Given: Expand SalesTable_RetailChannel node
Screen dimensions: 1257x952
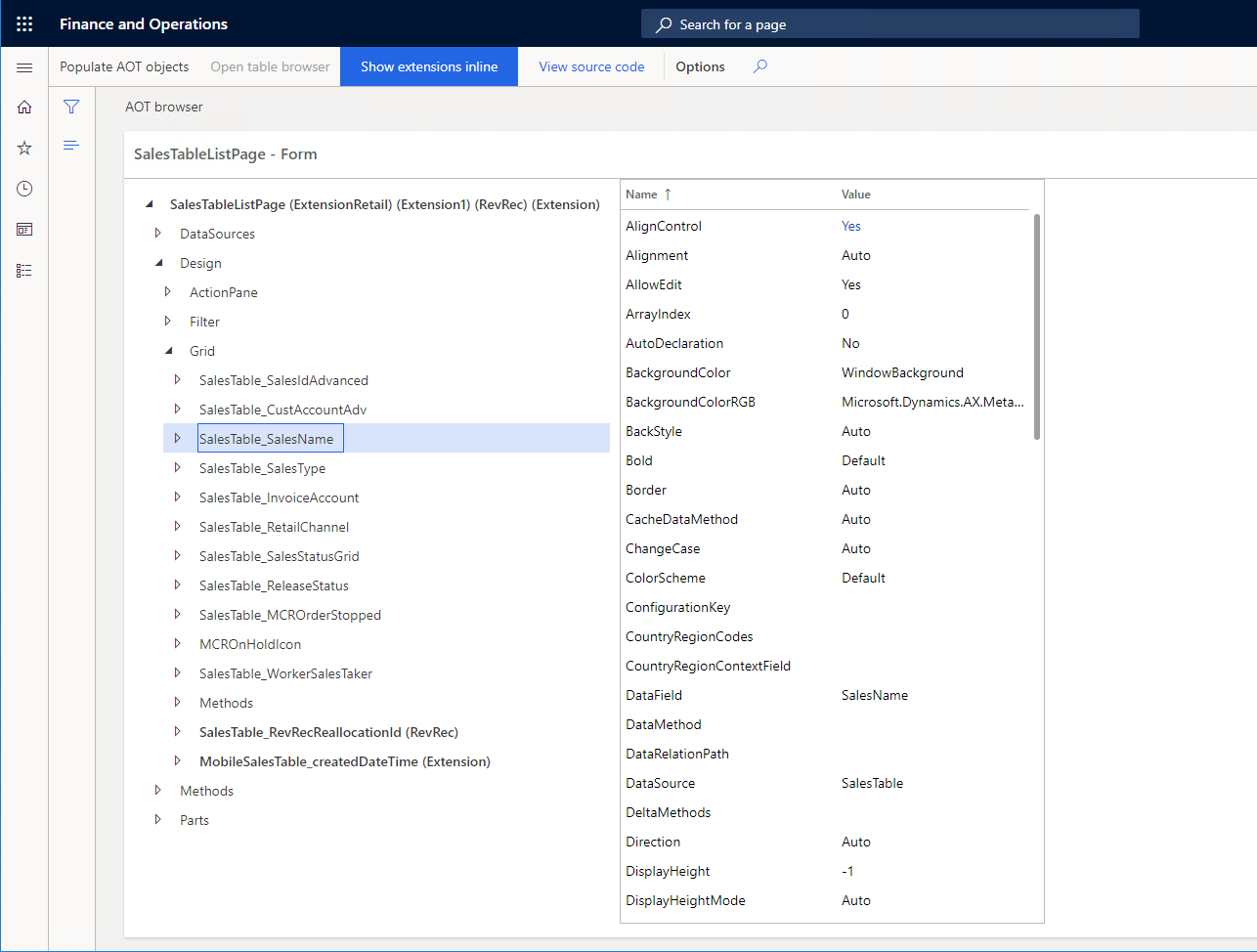Looking at the screenshot, I should coord(178,527).
